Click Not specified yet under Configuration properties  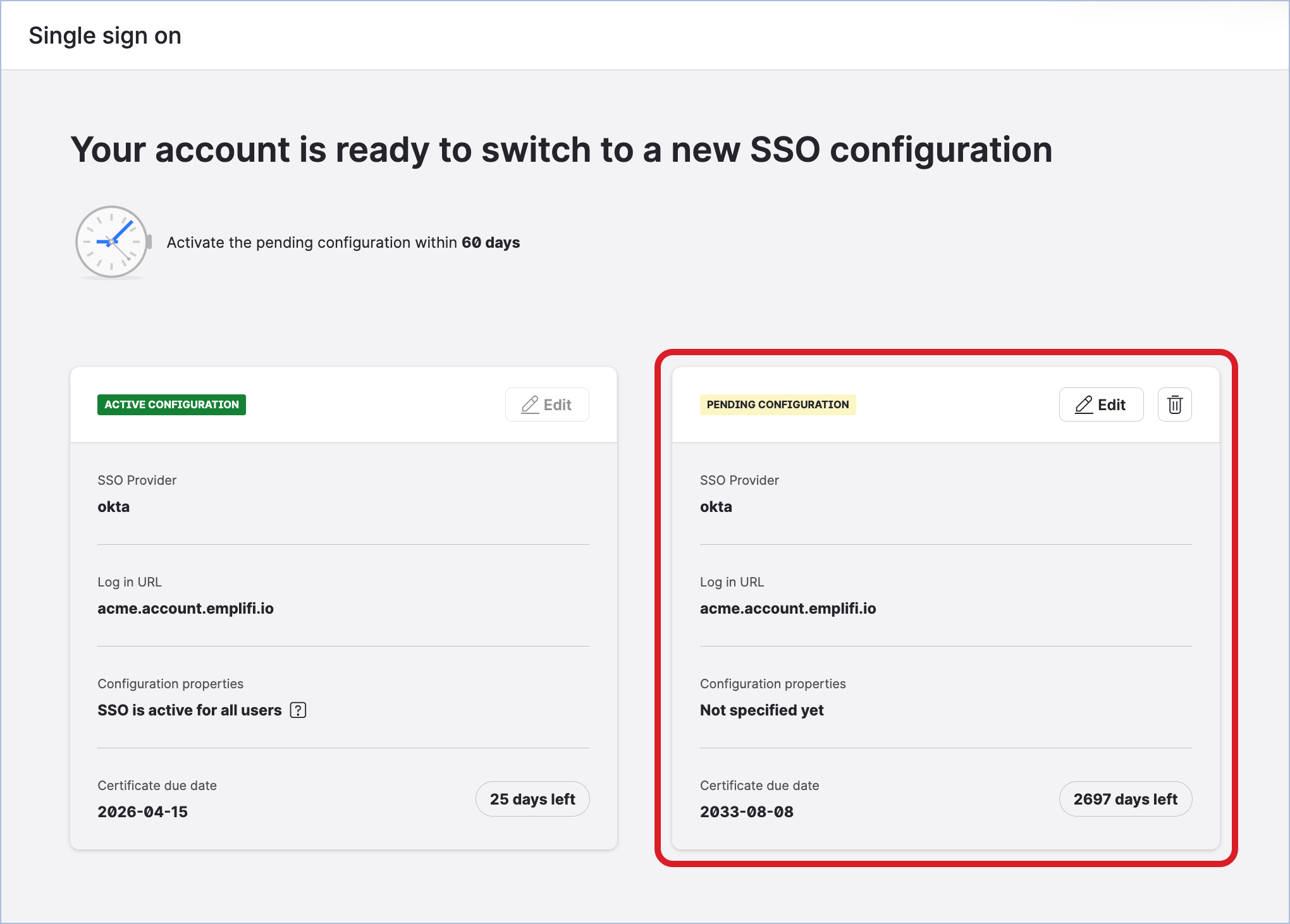click(761, 710)
